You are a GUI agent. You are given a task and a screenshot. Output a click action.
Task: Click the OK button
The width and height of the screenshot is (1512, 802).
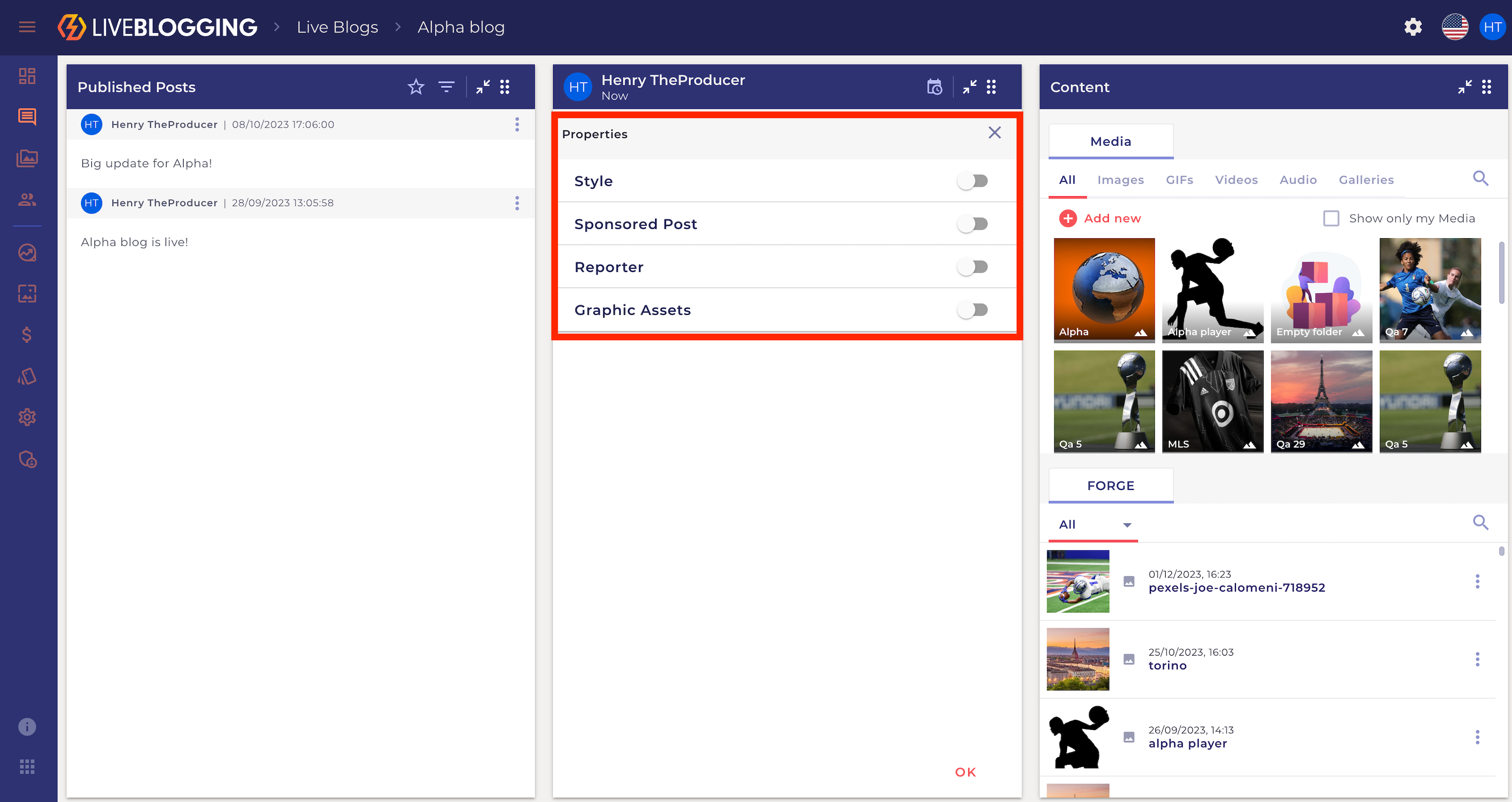coord(965,772)
